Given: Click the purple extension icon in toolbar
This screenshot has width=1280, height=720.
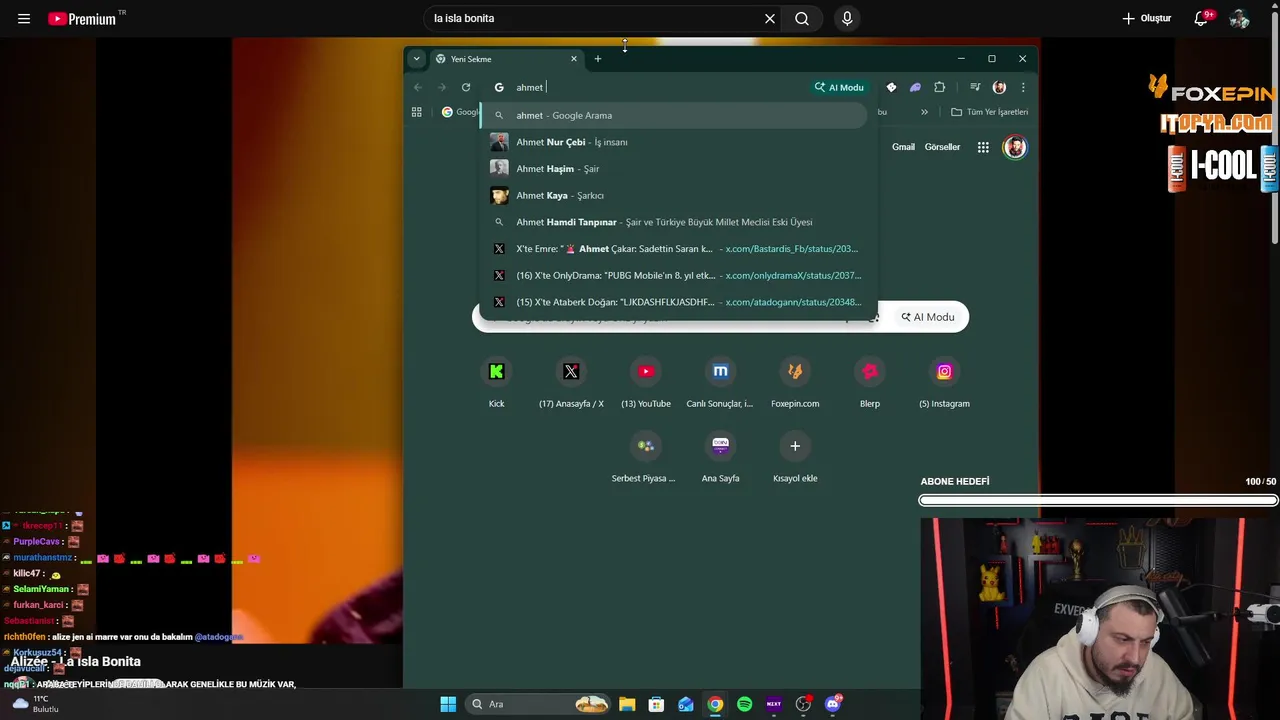Looking at the screenshot, I should pos(915,87).
